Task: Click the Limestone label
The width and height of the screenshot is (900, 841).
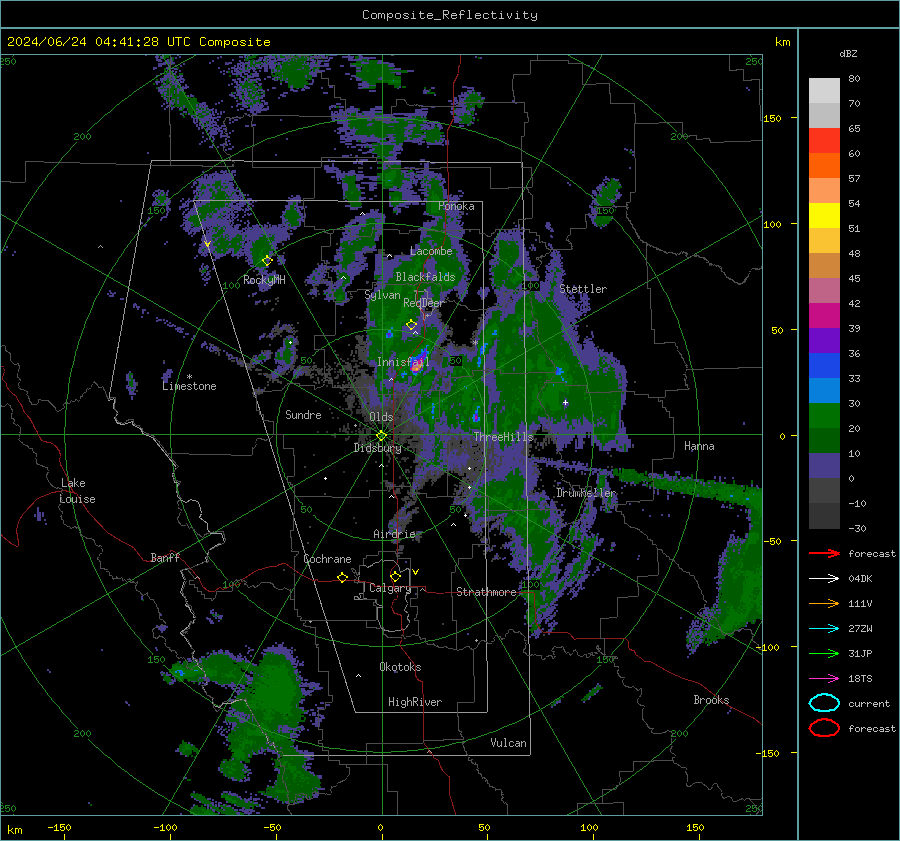Action: pyautogui.click(x=189, y=386)
